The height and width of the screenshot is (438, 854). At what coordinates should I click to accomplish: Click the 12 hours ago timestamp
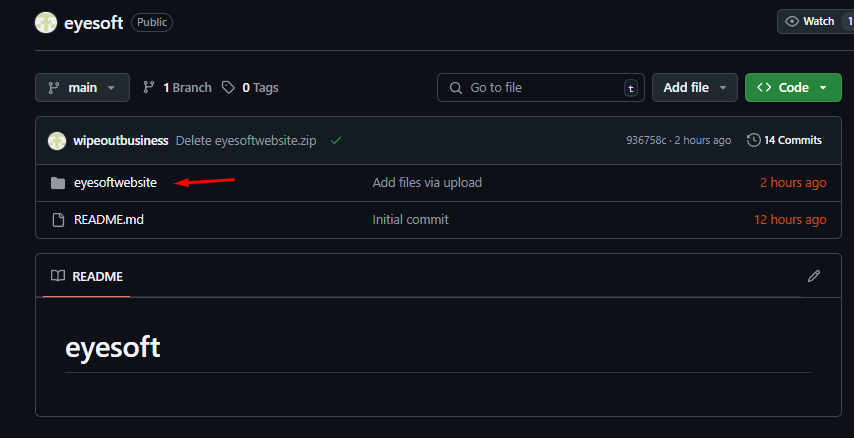(x=790, y=220)
